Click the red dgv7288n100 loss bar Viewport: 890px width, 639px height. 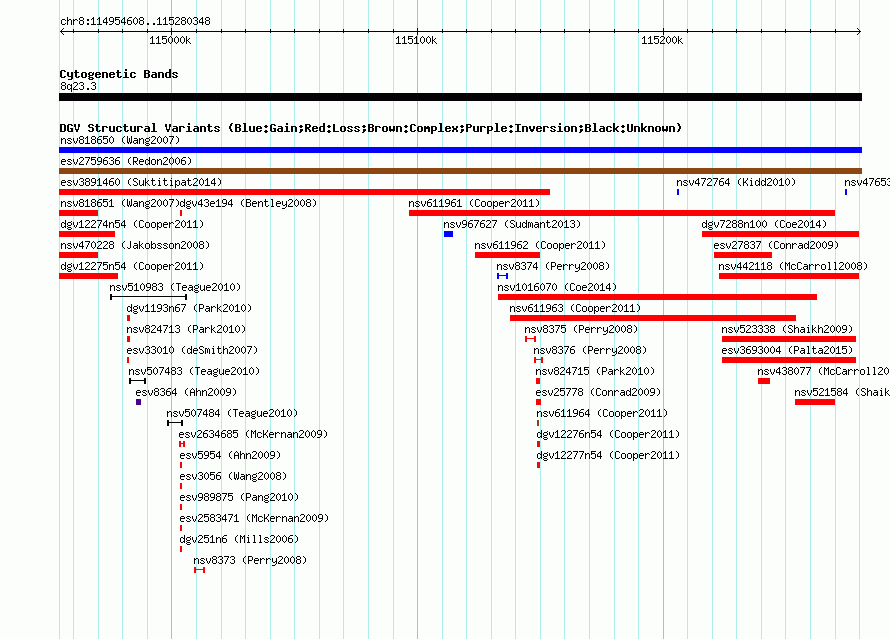(x=780, y=234)
